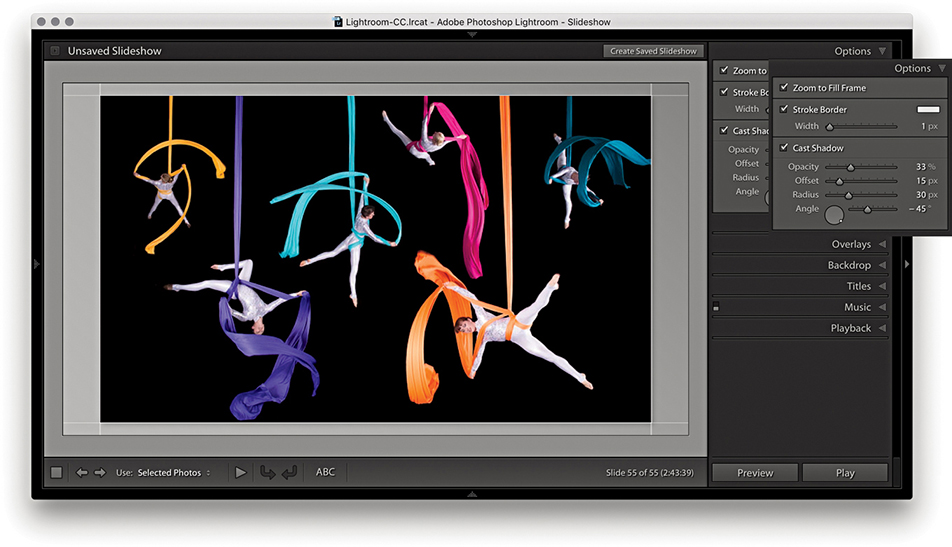Click the shadow Opacity slider handle

click(x=851, y=167)
